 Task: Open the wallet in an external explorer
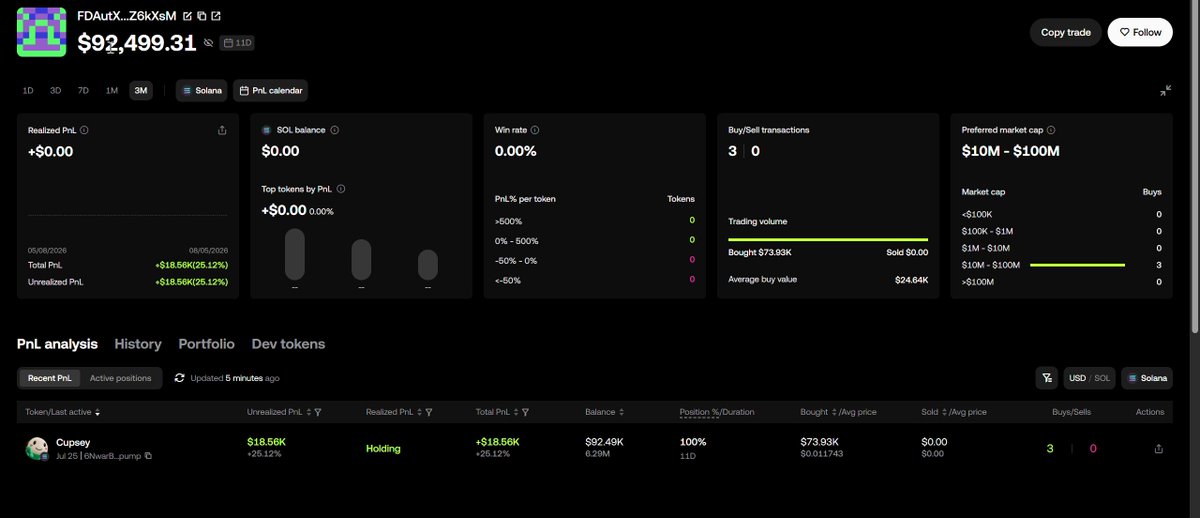[x=216, y=16]
